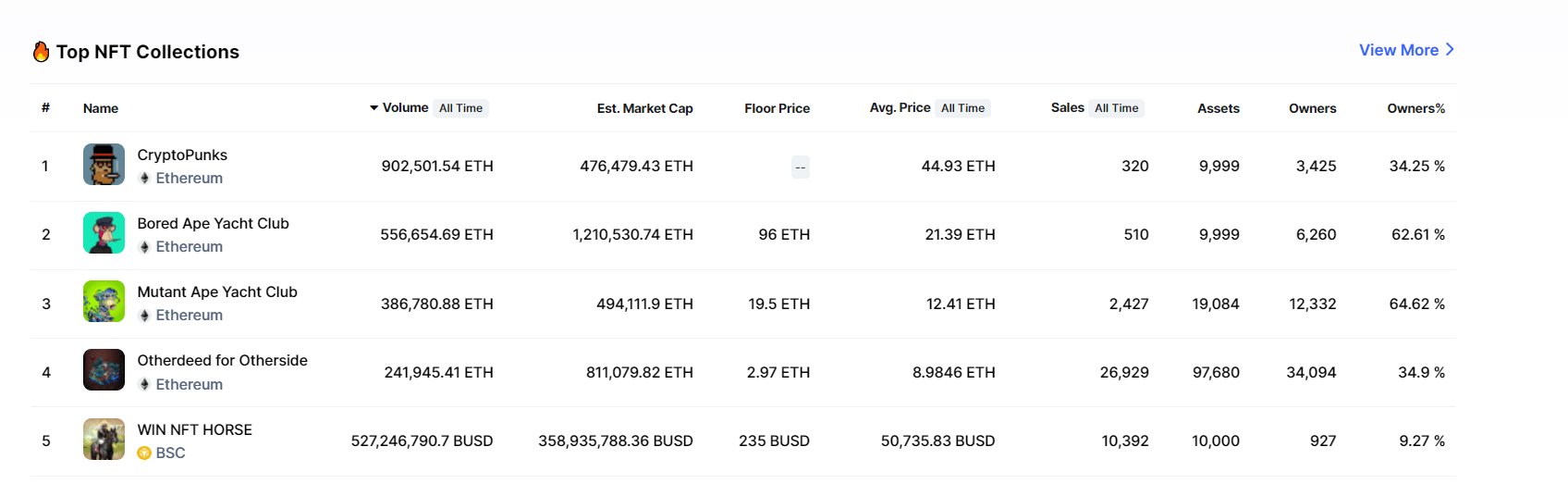Open the CryptoPunks collection name link

(182, 155)
